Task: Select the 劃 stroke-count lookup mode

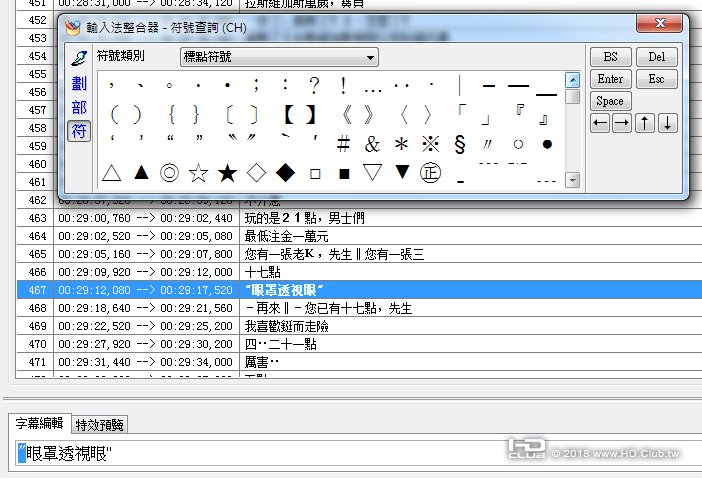Action: click(79, 84)
